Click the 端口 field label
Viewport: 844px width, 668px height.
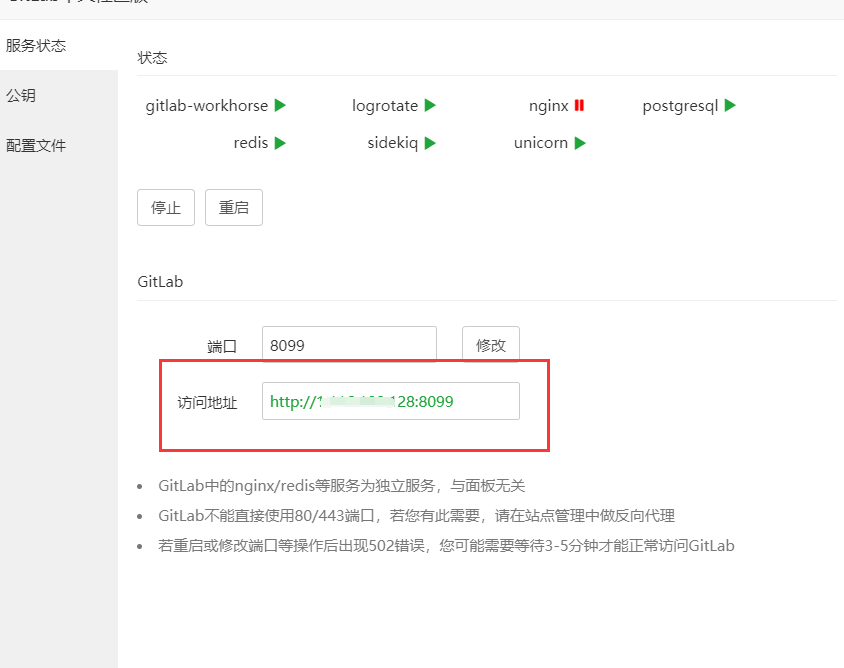pyautogui.click(x=222, y=346)
